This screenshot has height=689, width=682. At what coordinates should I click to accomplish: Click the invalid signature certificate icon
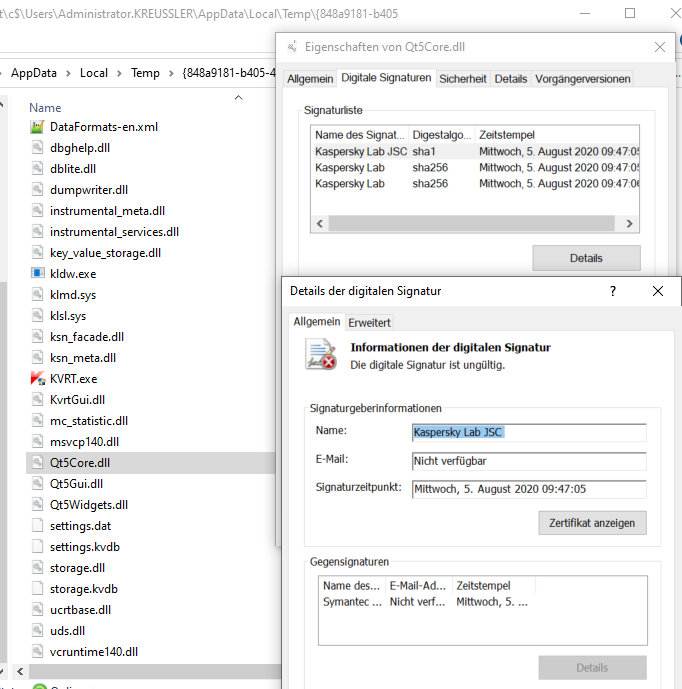321,354
